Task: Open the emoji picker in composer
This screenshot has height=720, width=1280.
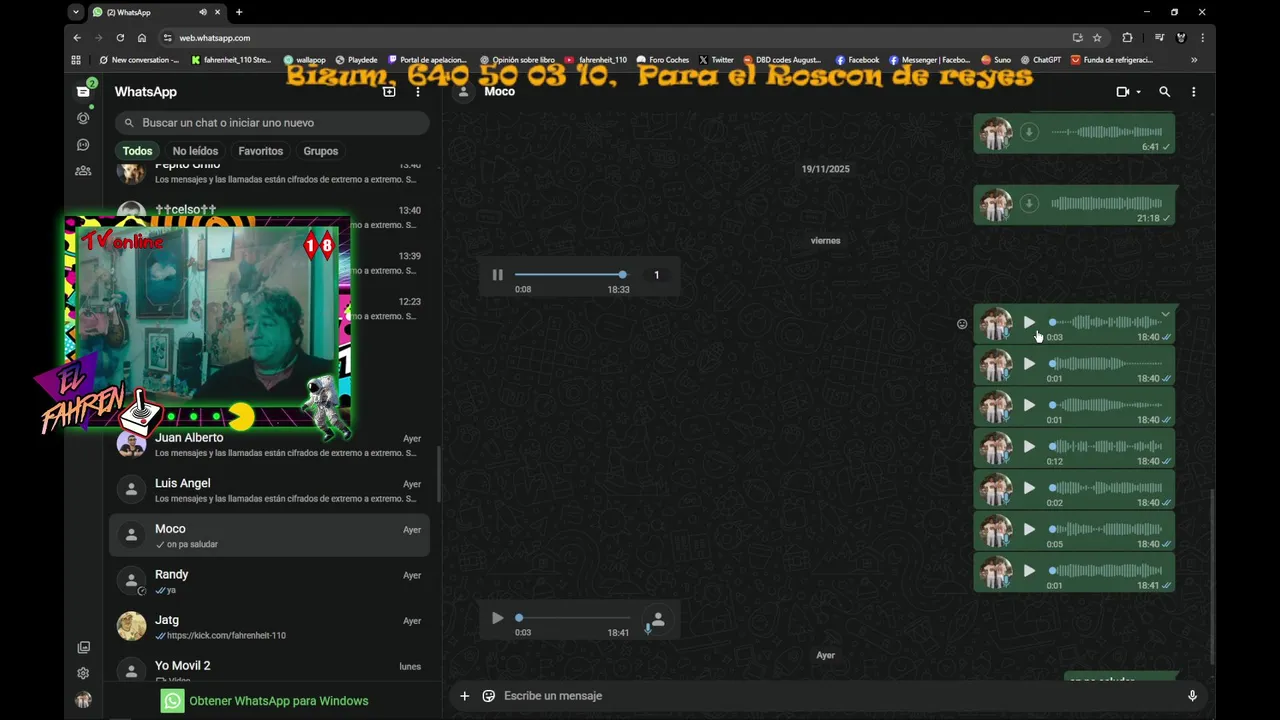Action: 489,696
